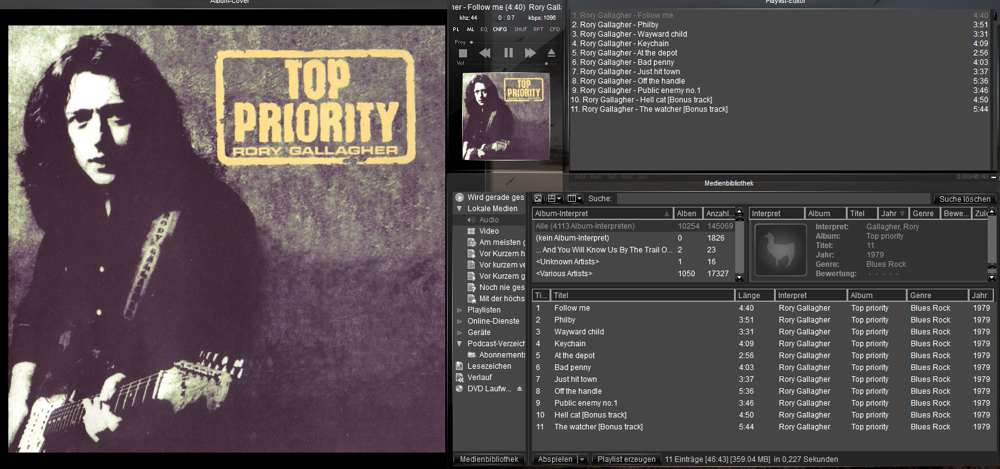This screenshot has width=1000, height=469.
Task: Pause the current song
Action: [507, 53]
